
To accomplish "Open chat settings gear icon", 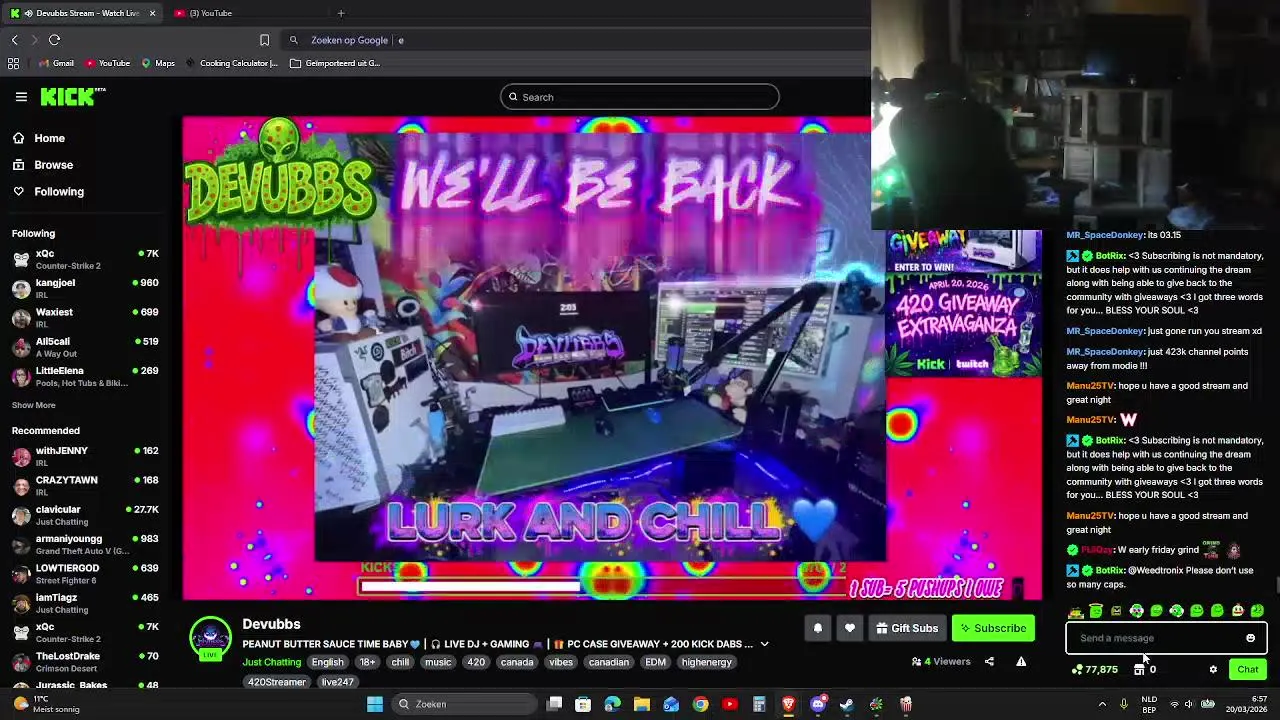I will tap(1213, 670).
